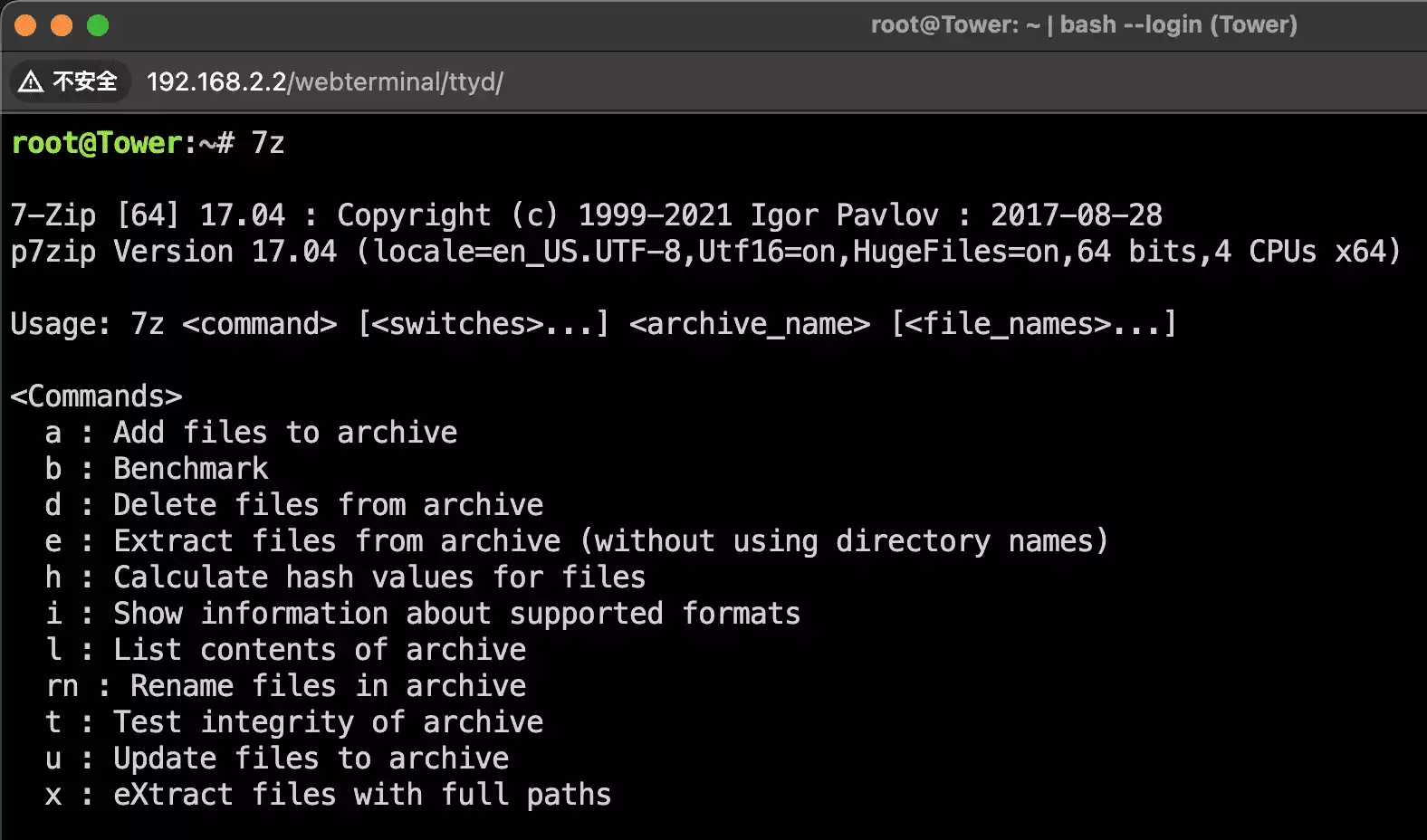Screen dimensions: 1427x840
Task: Open site info via the 不安全 label
Action: tap(84, 81)
